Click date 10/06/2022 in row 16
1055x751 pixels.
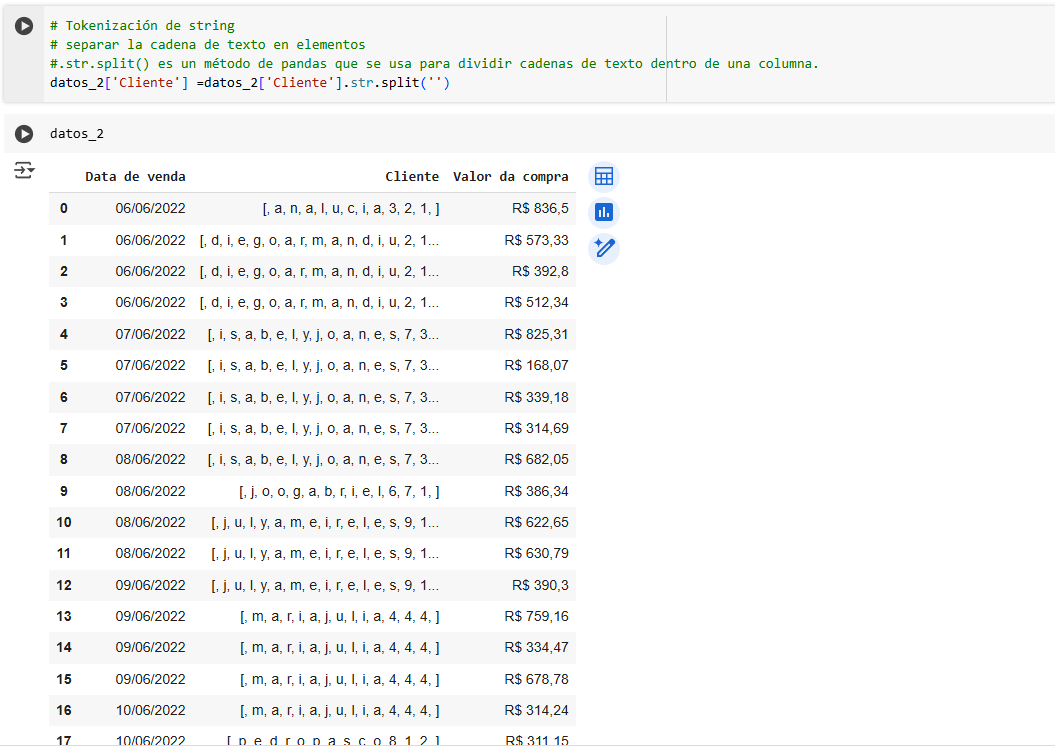[x=150, y=710]
